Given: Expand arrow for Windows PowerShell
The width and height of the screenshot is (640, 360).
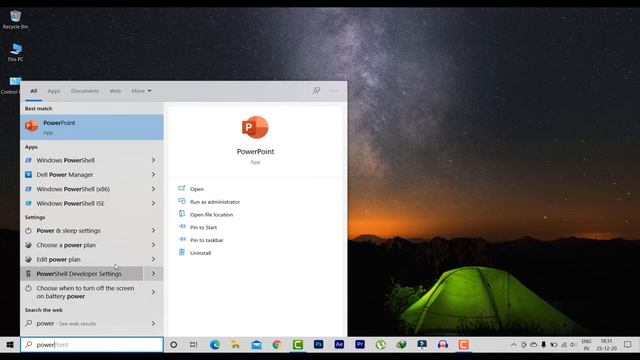Looking at the screenshot, I should (153, 160).
